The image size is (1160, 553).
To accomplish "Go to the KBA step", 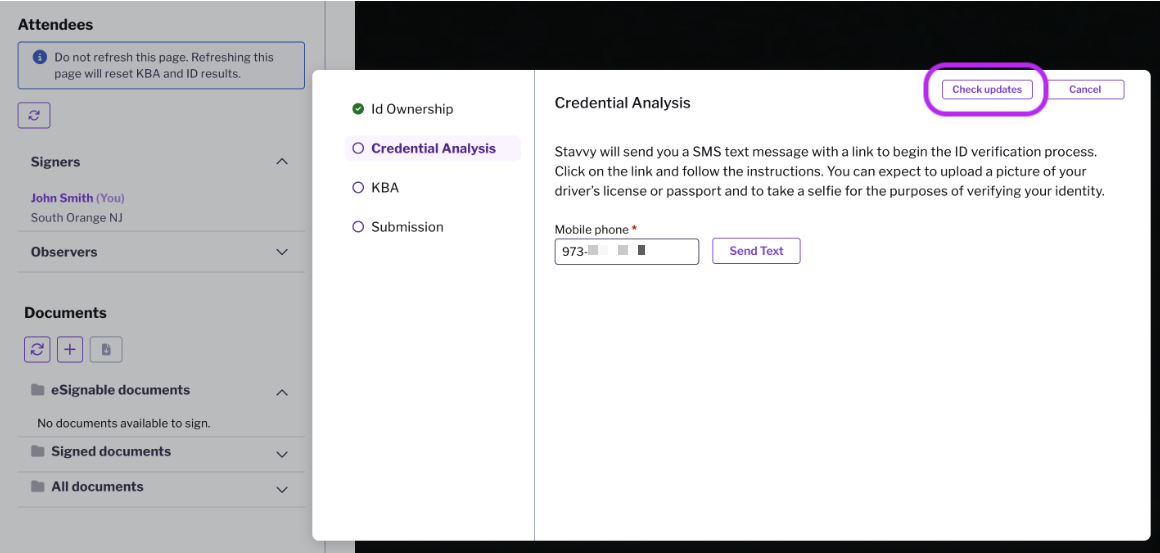I will (x=385, y=188).
